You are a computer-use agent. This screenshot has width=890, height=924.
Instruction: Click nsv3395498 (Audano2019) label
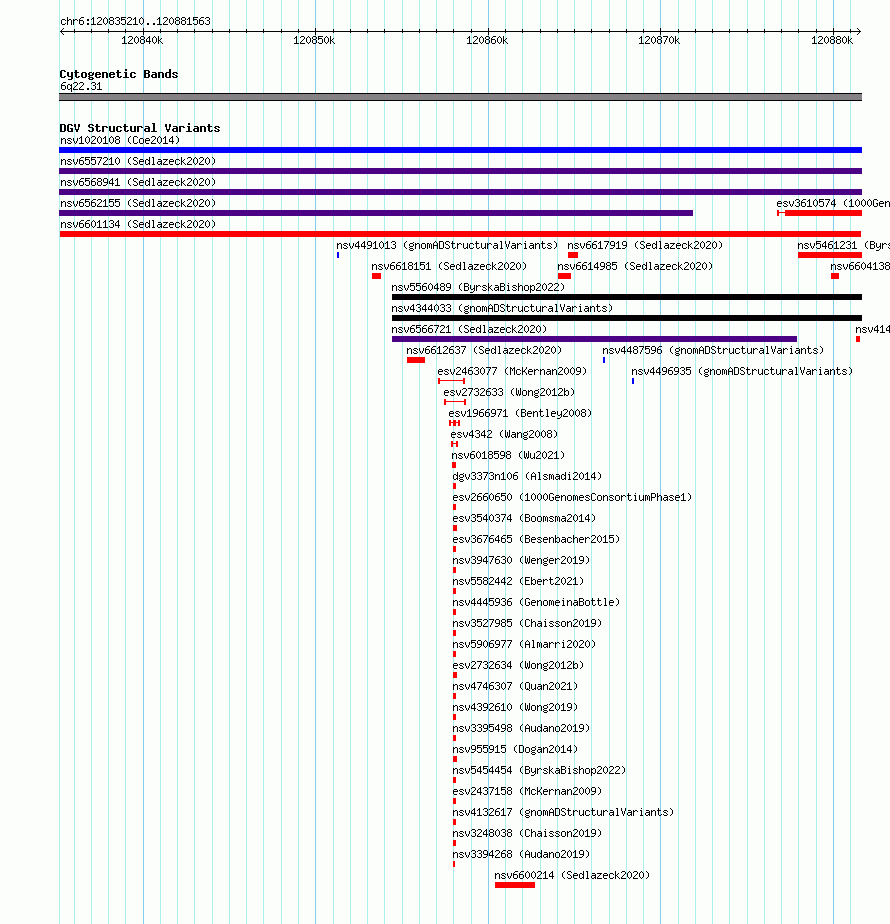click(521, 728)
